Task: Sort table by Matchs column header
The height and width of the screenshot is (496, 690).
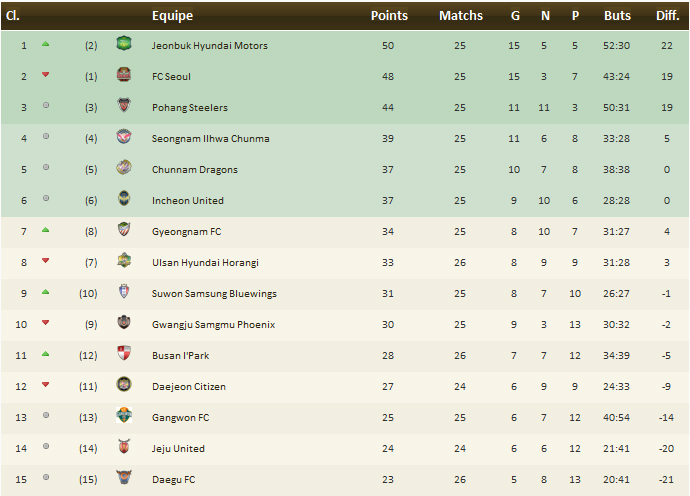Action: [x=460, y=16]
